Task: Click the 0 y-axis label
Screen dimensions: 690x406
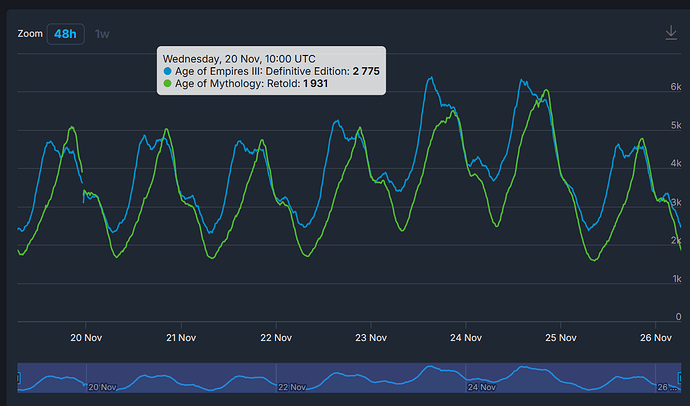Action: tap(679, 317)
